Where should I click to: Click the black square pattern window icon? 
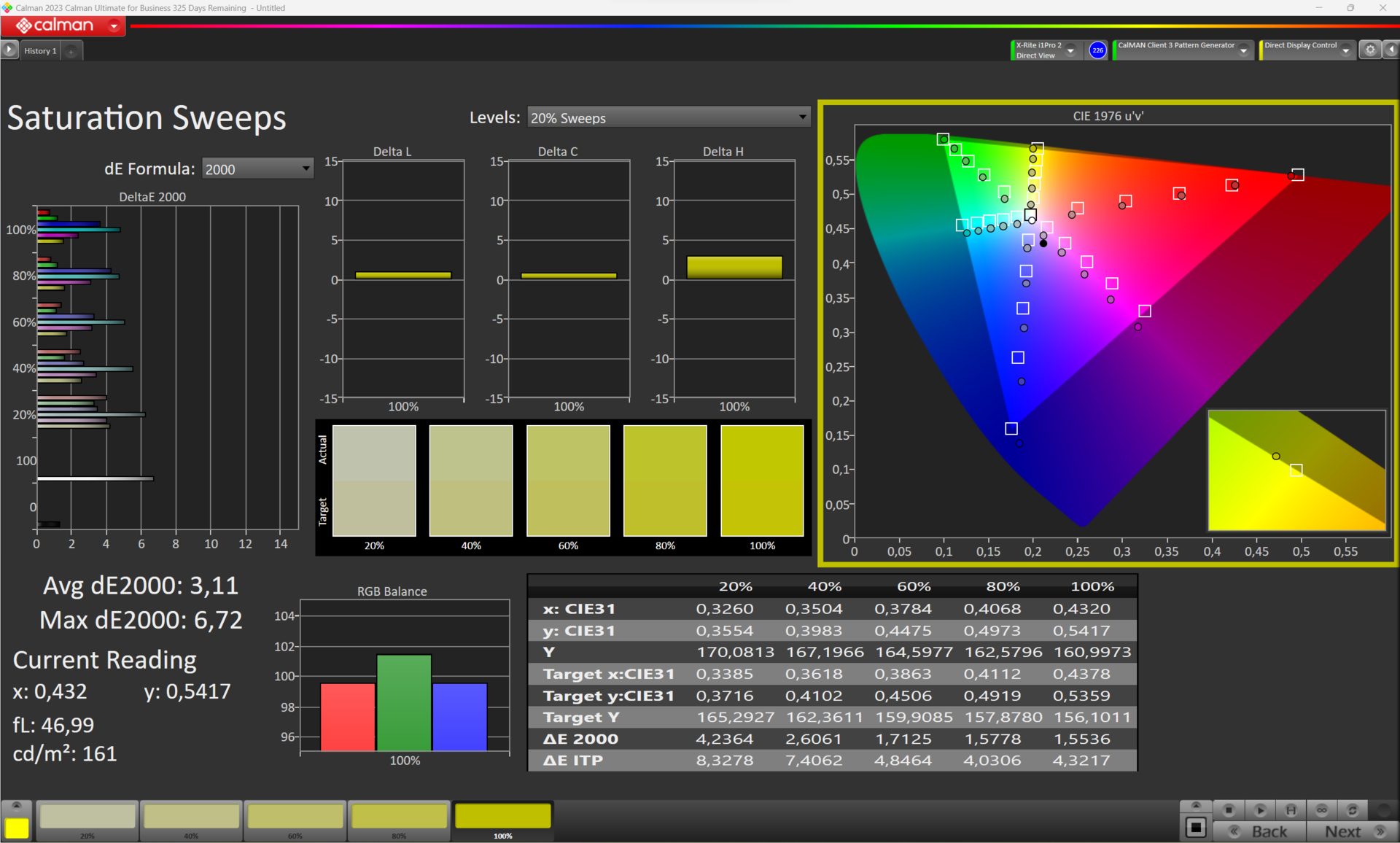[x=1196, y=828]
